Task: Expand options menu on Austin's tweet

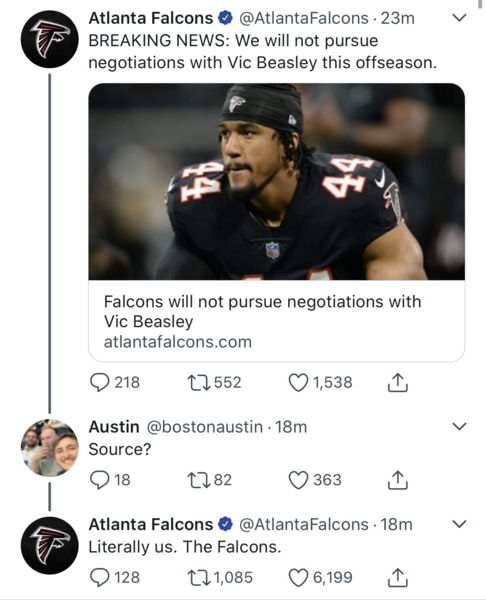Action: (x=459, y=426)
